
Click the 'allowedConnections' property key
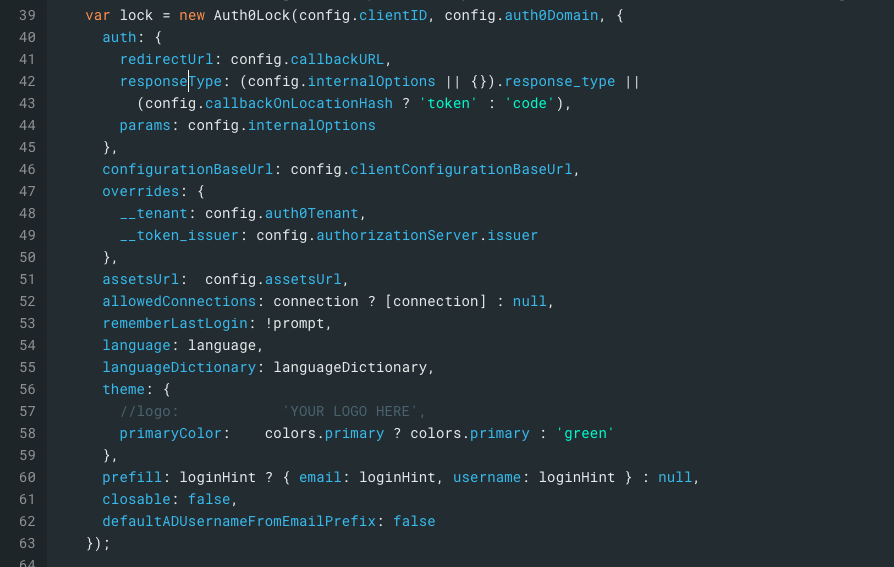click(x=180, y=301)
